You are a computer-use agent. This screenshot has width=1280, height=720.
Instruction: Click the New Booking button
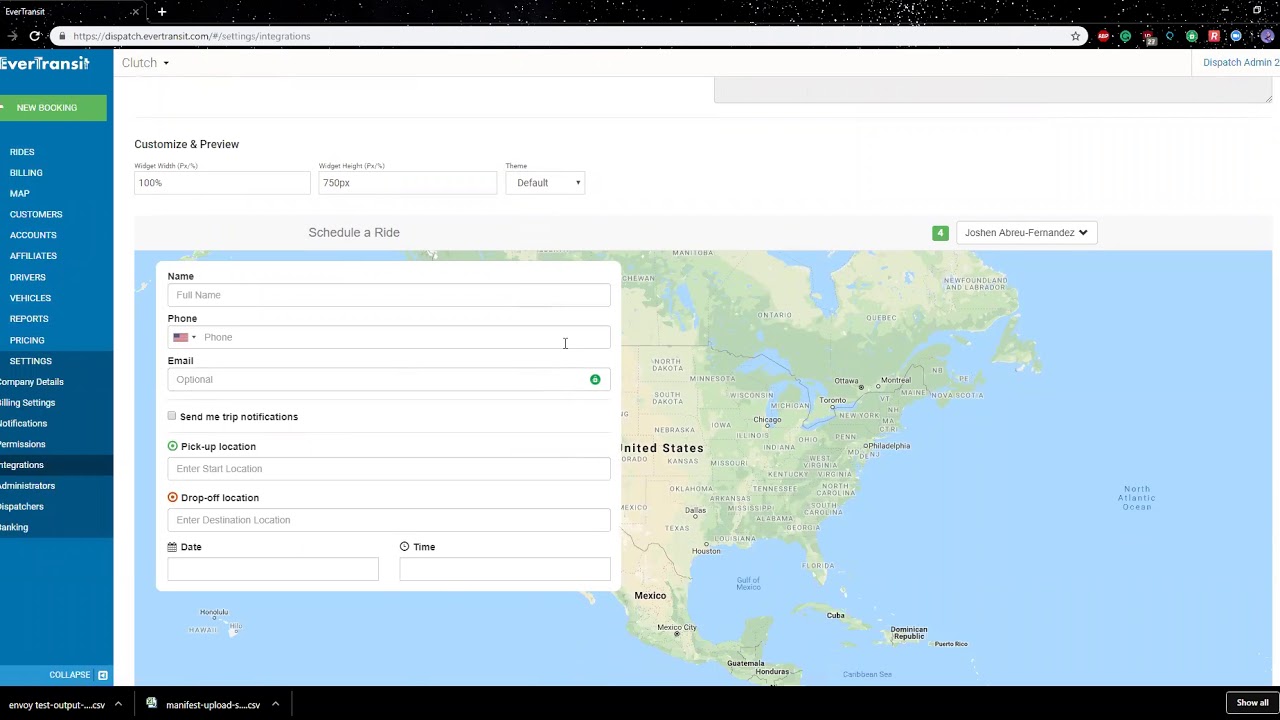click(53, 108)
